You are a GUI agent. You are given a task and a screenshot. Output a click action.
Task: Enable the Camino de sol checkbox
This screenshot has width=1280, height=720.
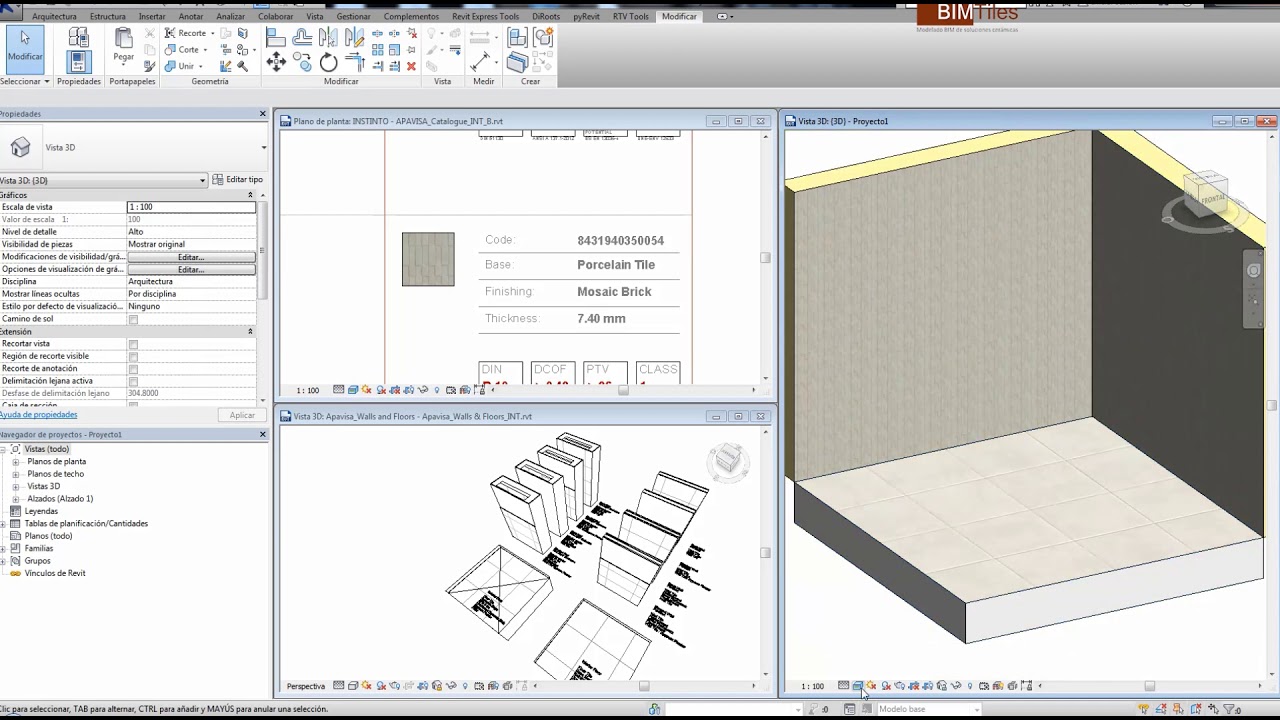click(133, 320)
